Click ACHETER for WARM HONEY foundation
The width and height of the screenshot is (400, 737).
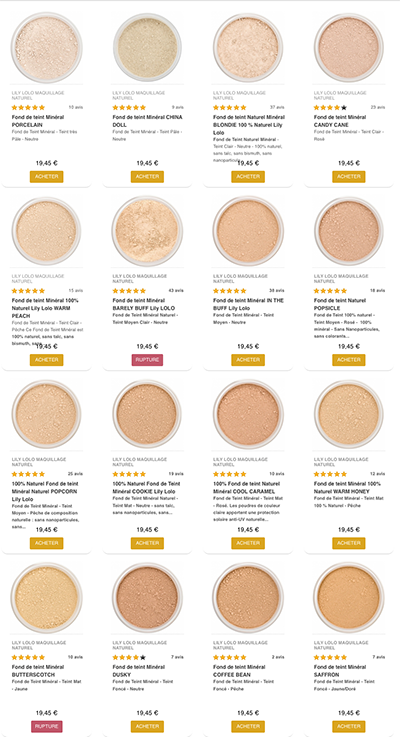(349, 543)
